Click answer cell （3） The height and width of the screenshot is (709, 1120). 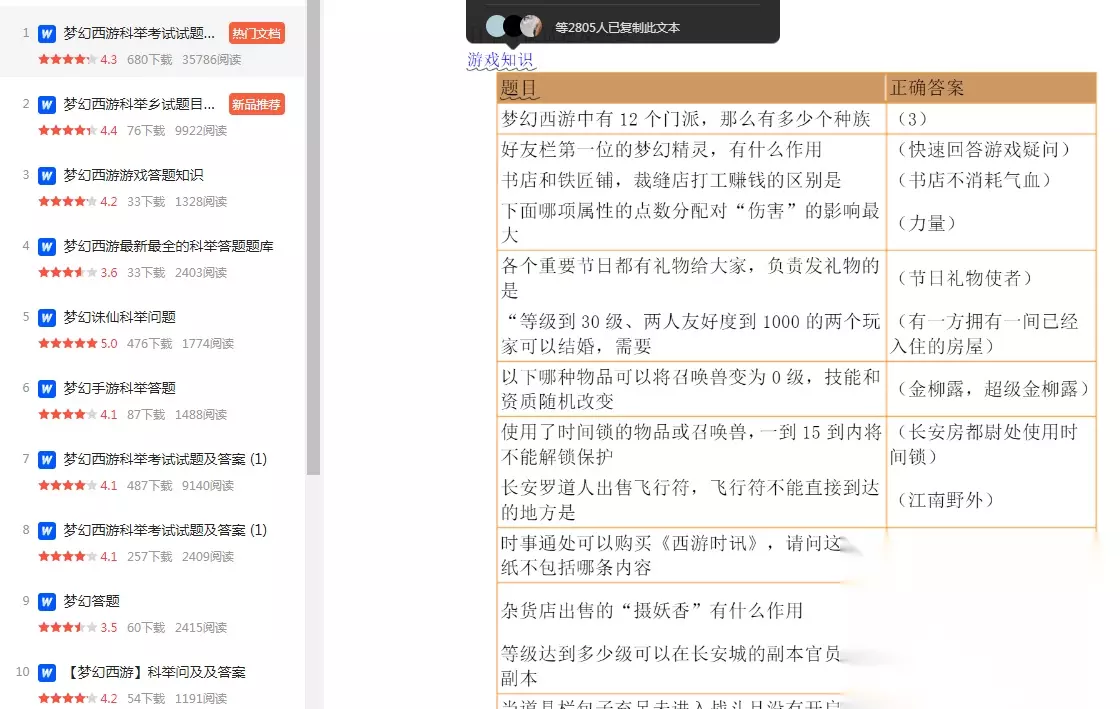(x=911, y=119)
